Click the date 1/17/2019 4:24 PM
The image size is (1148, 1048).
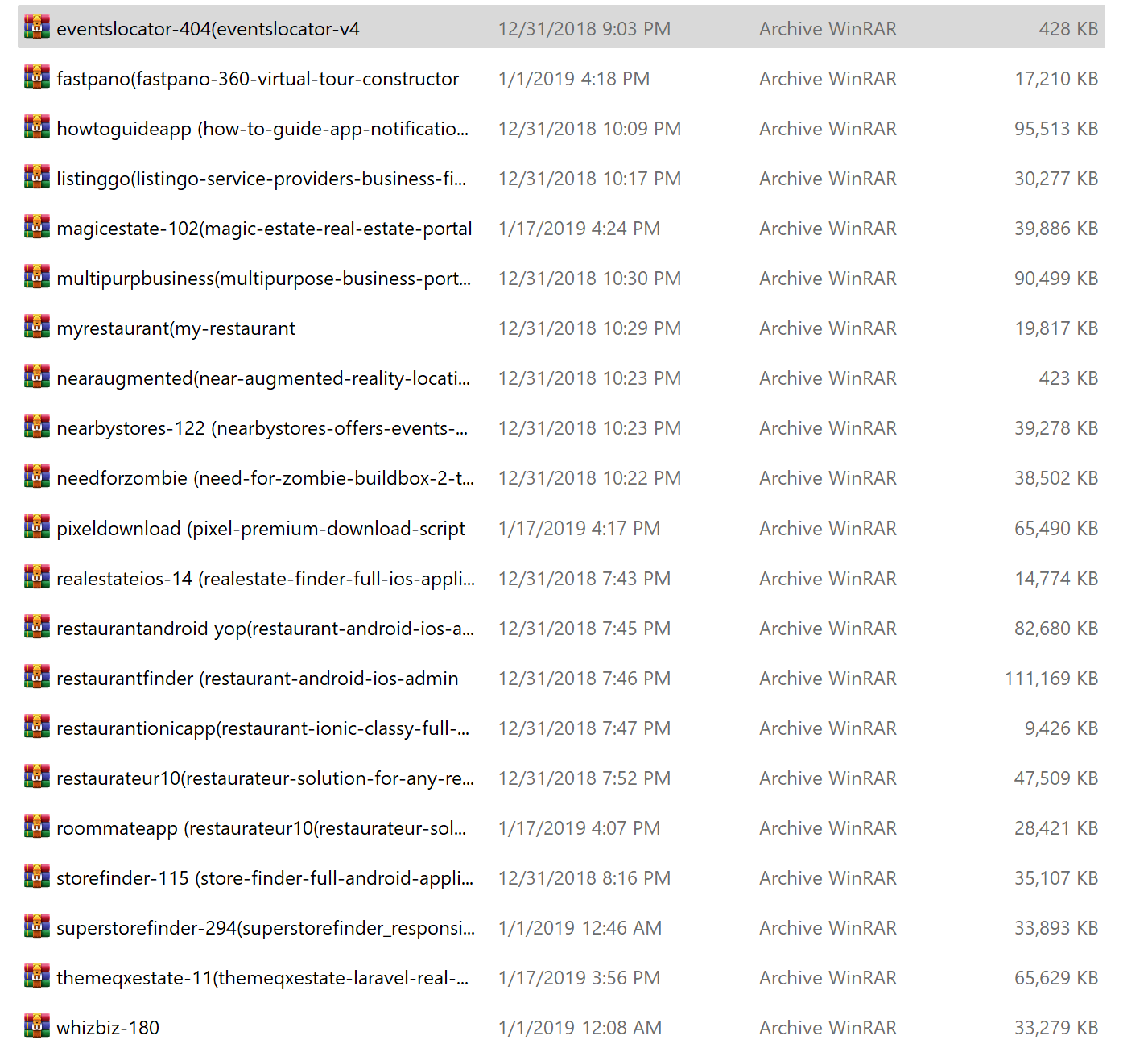580,229
